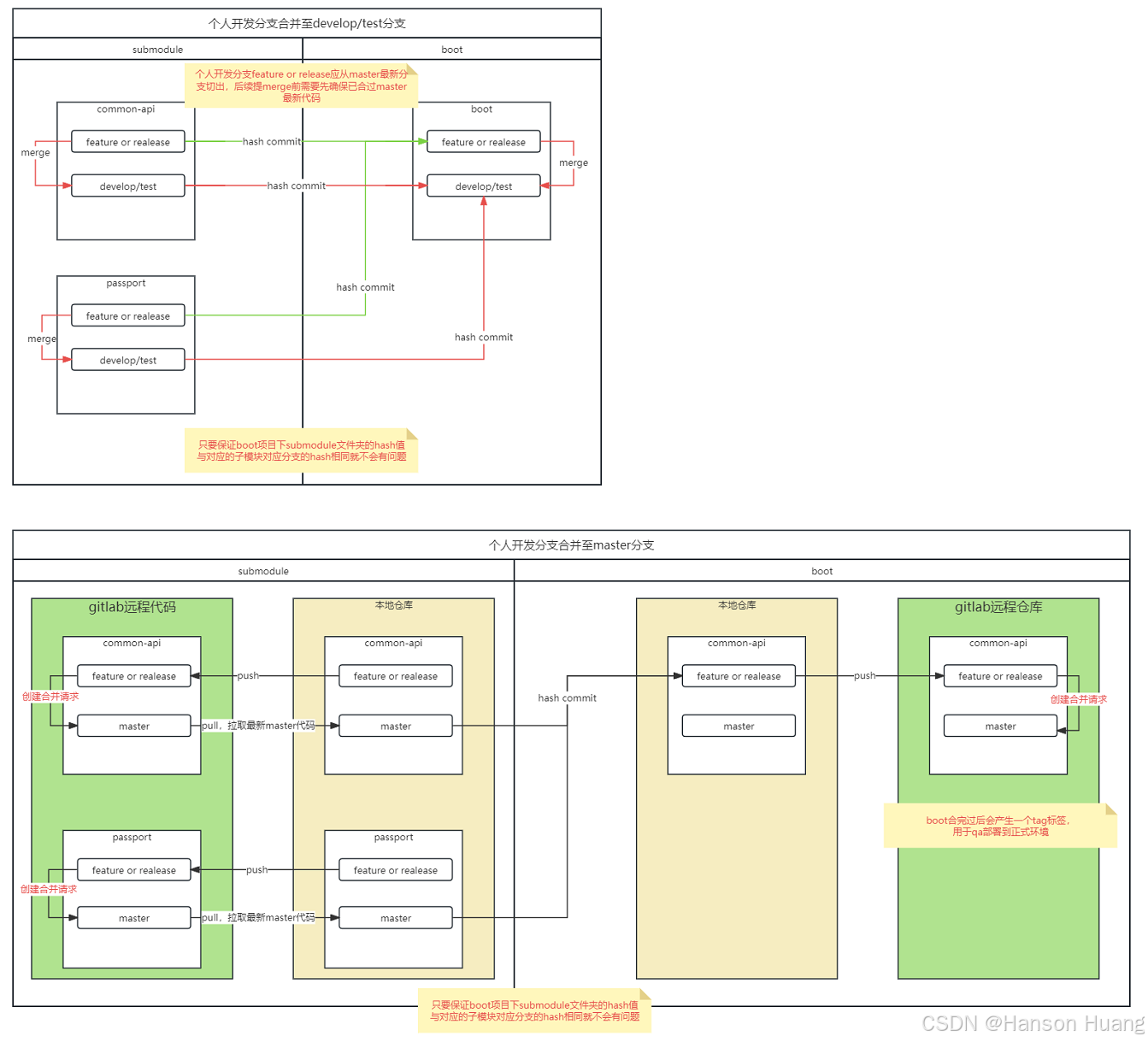Viewport: 1148px width, 1042px height.
Task: Click 'master' in the gitlab远程代码 common-api box
Action: coord(134,726)
